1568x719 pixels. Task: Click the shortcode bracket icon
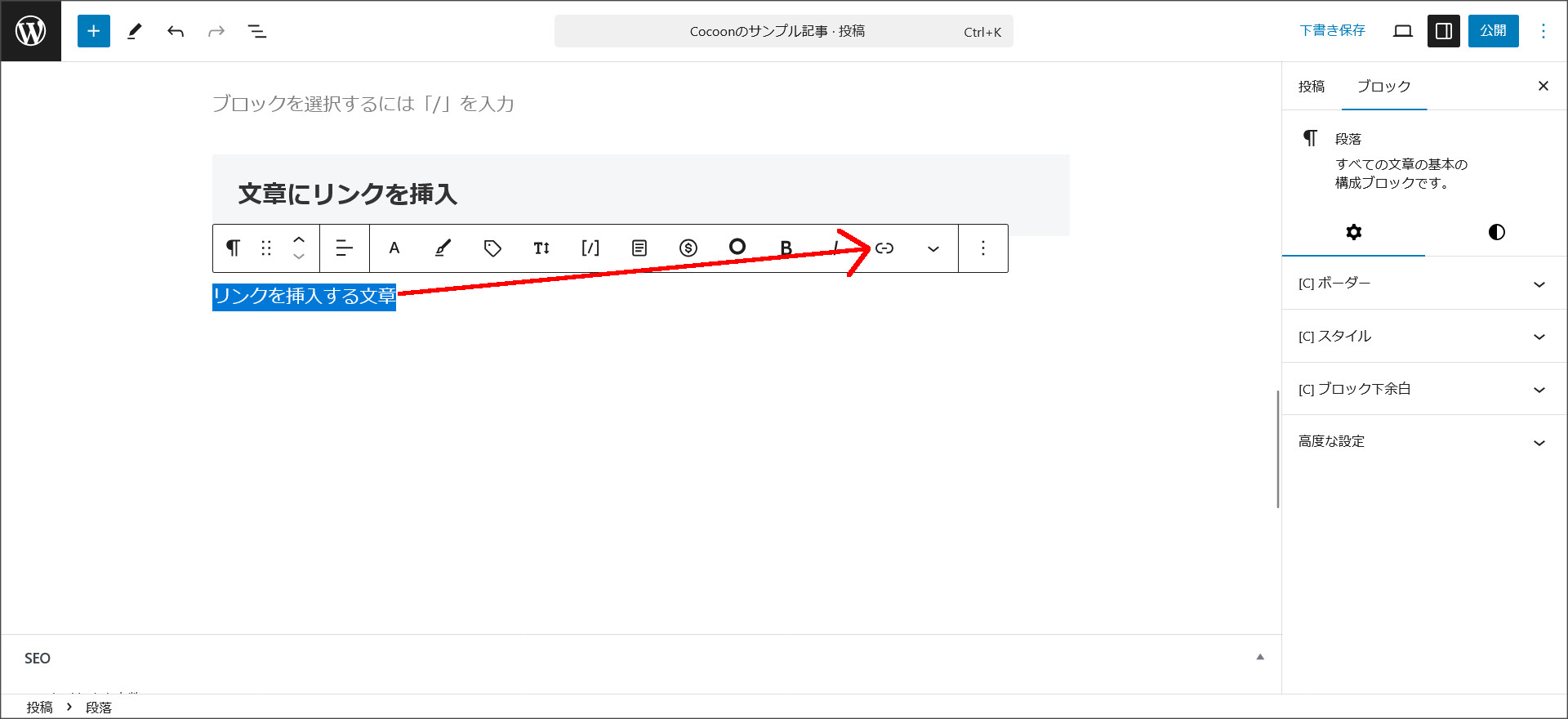590,248
